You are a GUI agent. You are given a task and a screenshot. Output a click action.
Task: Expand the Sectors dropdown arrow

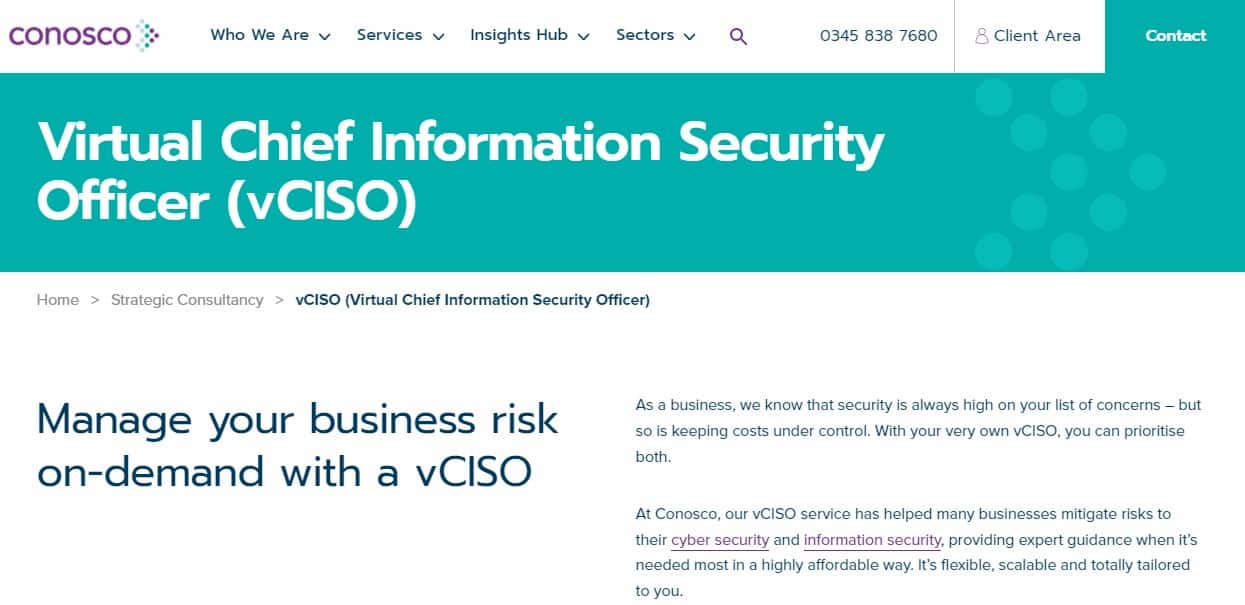pyautogui.click(x=689, y=36)
